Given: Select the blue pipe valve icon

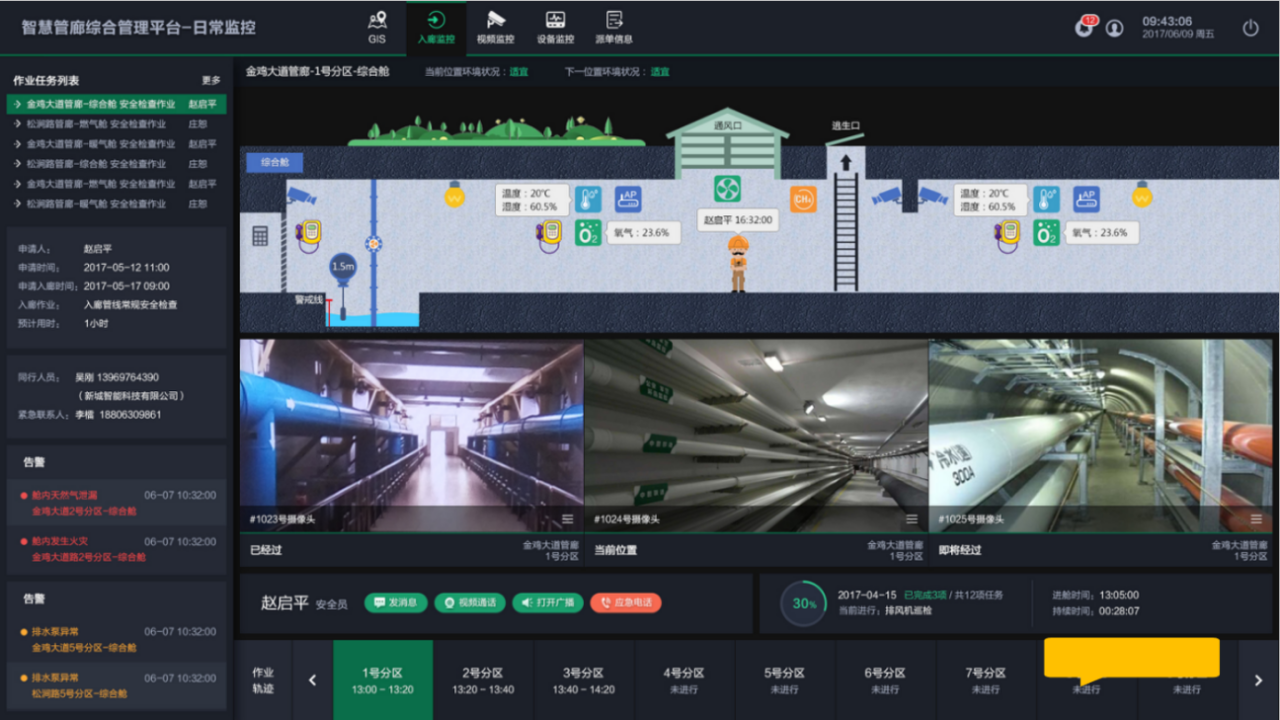Looking at the screenshot, I should 374,243.
